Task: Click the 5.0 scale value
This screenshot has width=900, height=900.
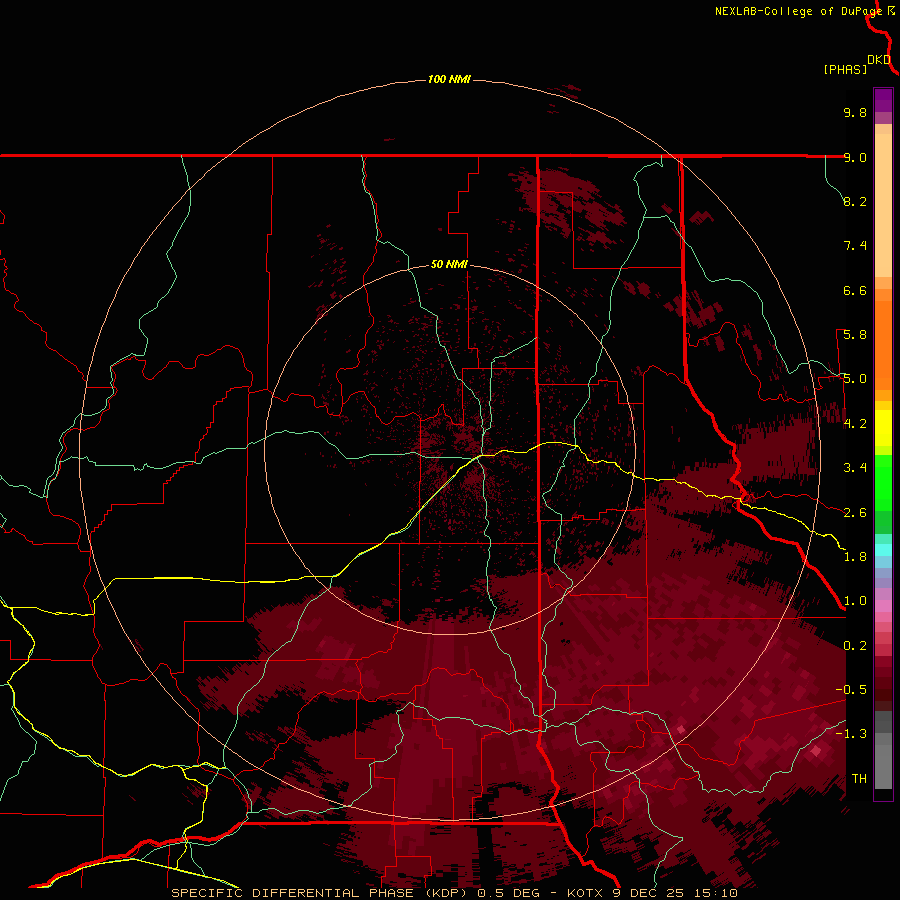Action: (855, 379)
